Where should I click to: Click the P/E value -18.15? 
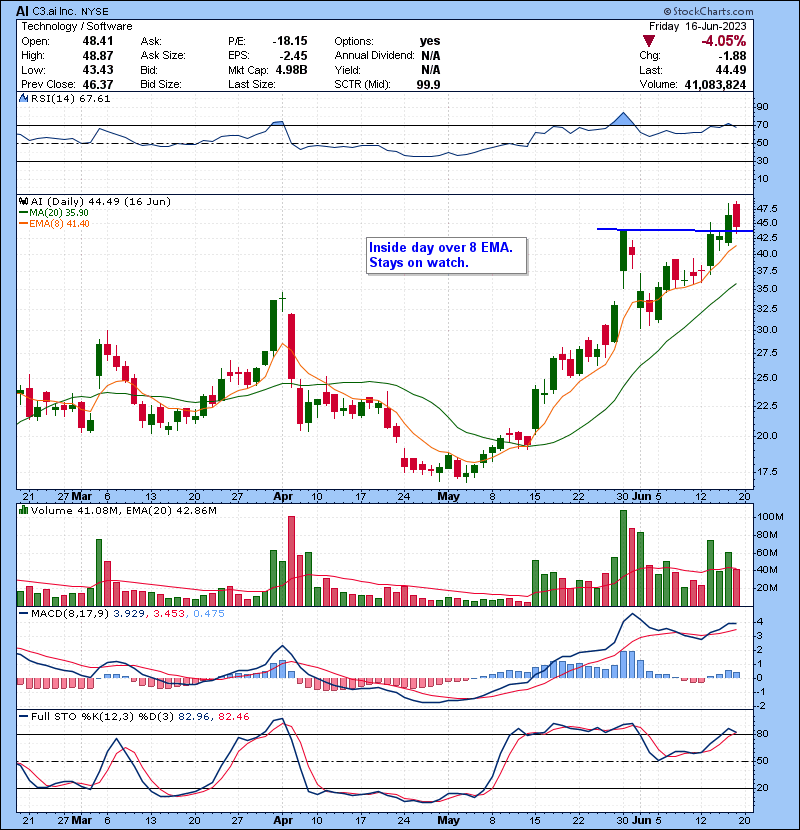290,41
